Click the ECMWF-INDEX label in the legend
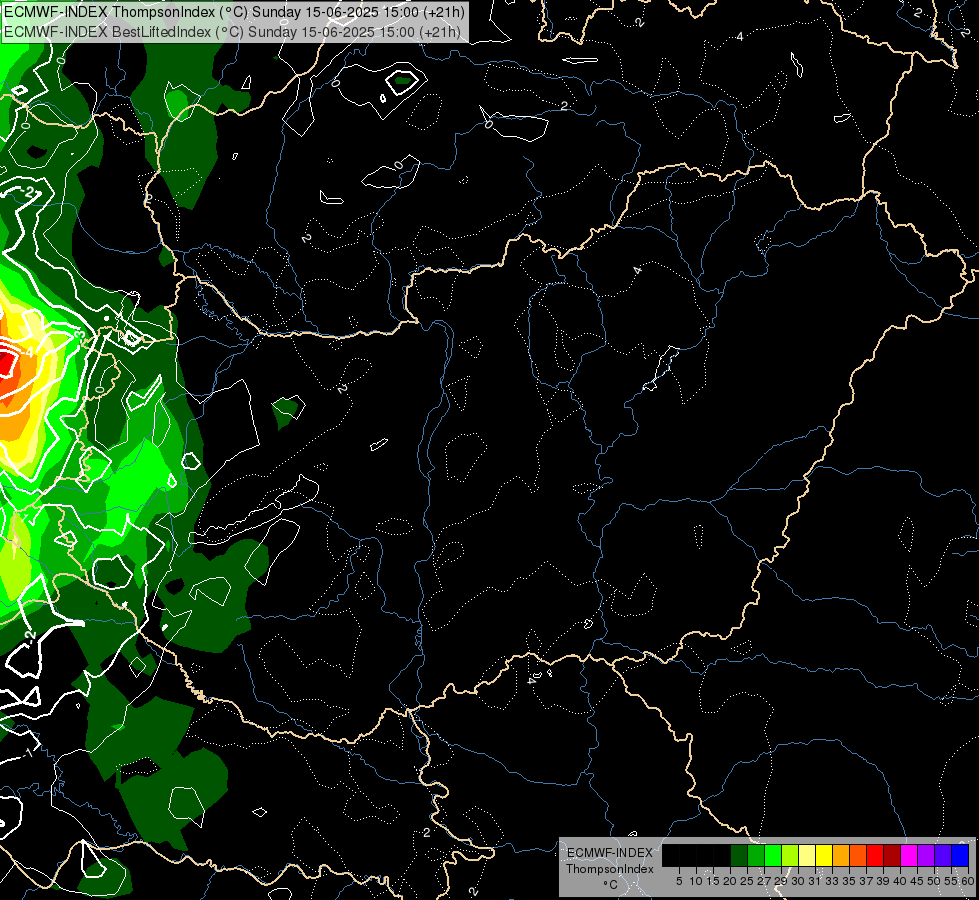The width and height of the screenshot is (979, 900). pyautogui.click(x=610, y=853)
